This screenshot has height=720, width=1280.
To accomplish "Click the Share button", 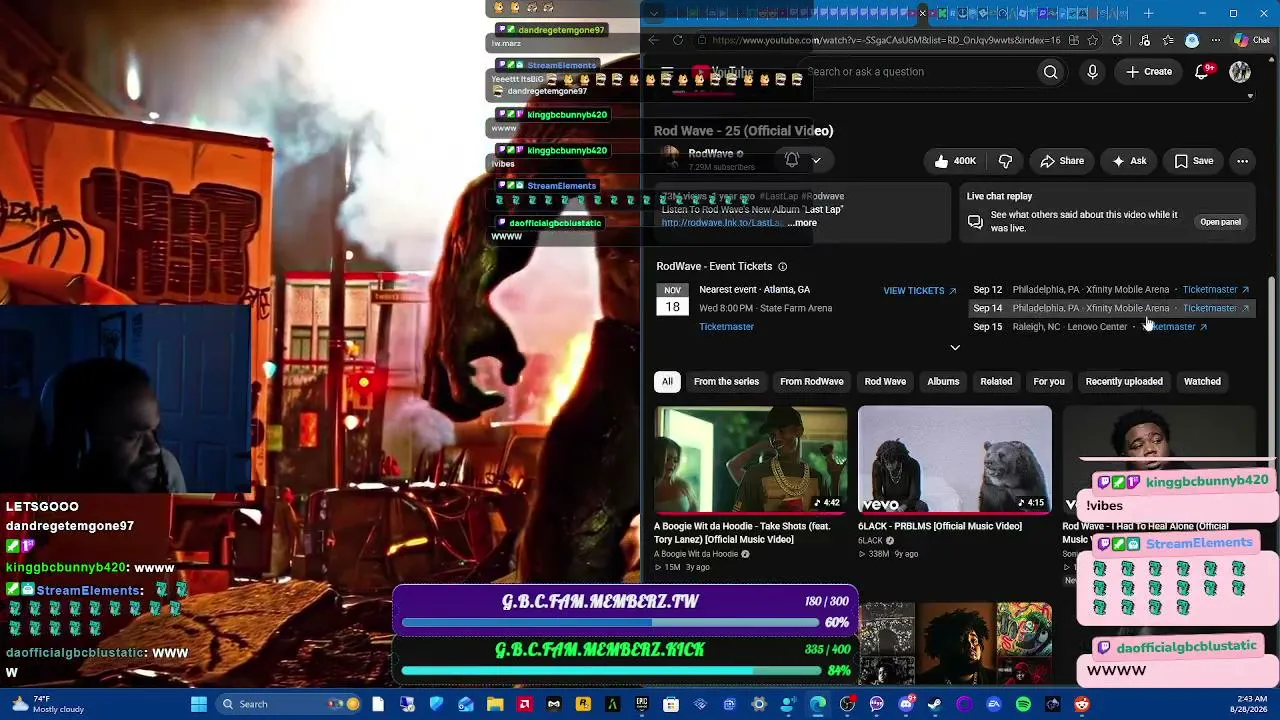I will (1062, 161).
